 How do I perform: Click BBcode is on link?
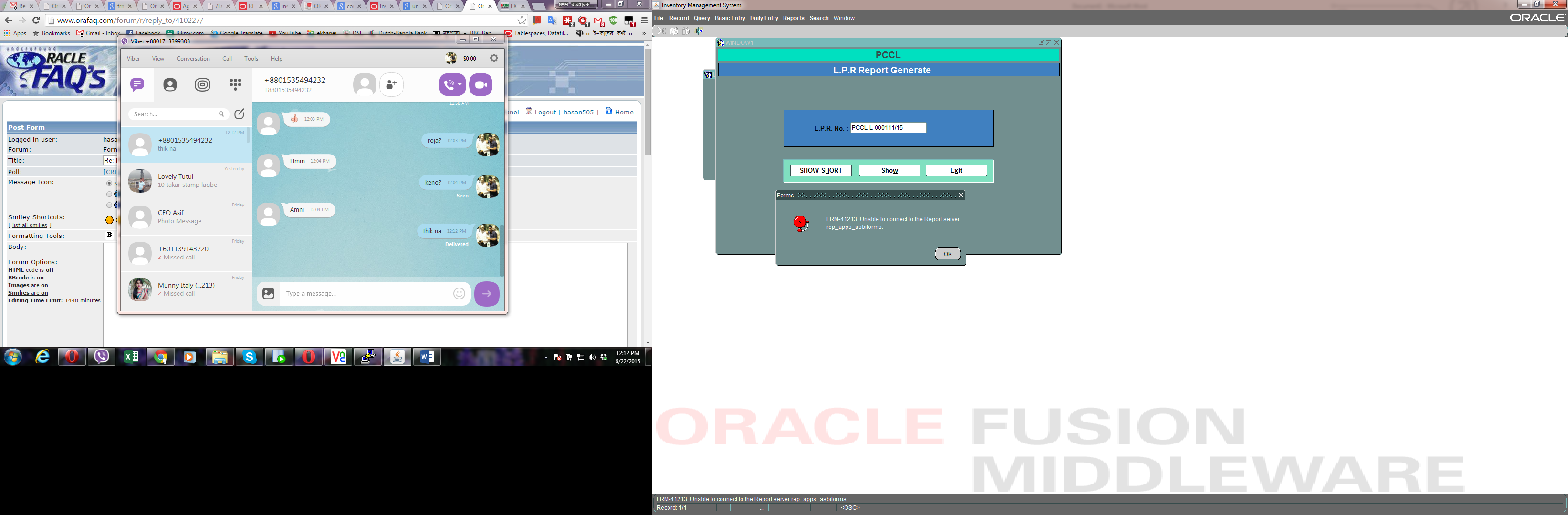pyautogui.click(x=26, y=278)
